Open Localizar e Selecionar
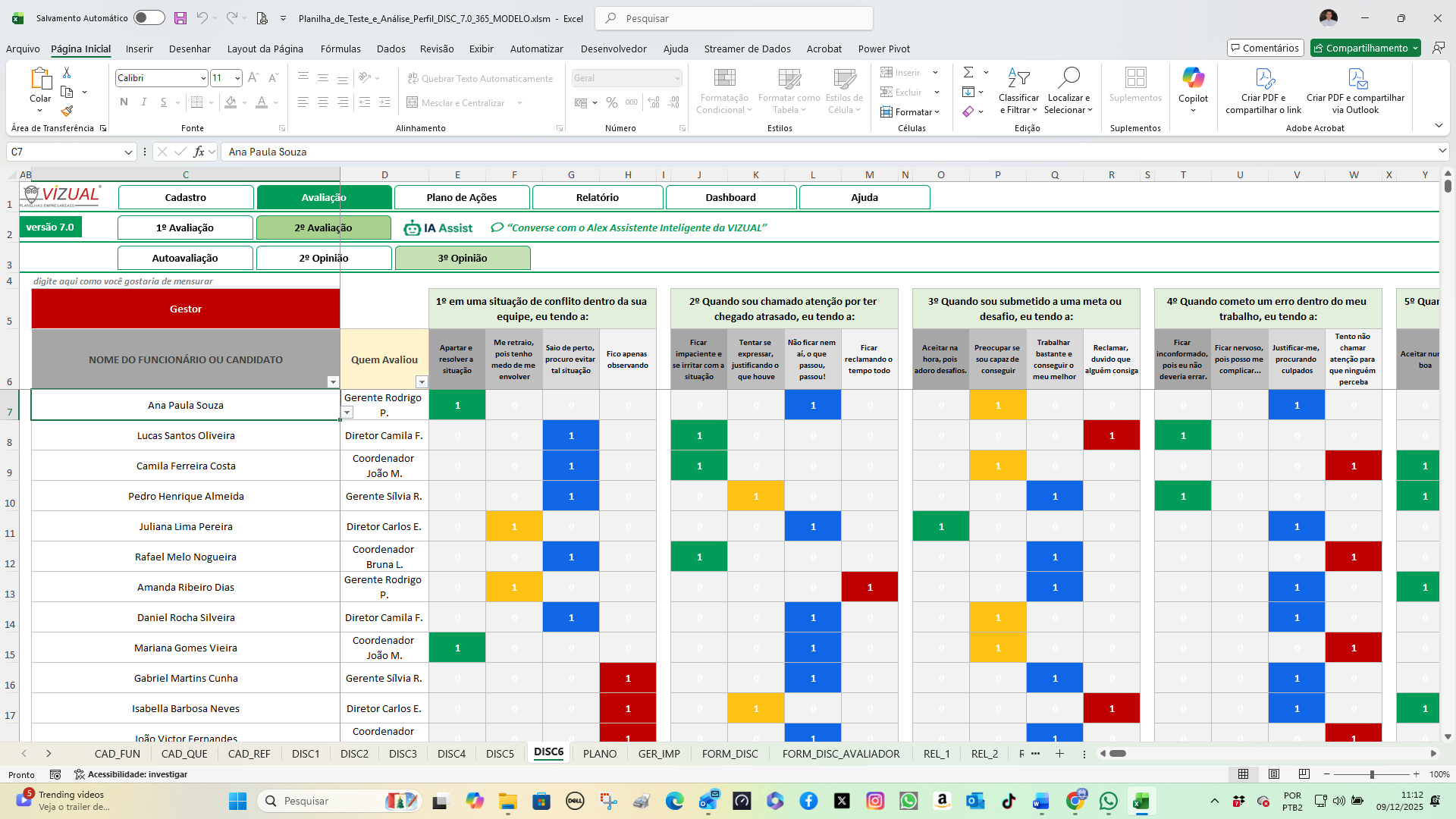 (x=1068, y=89)
